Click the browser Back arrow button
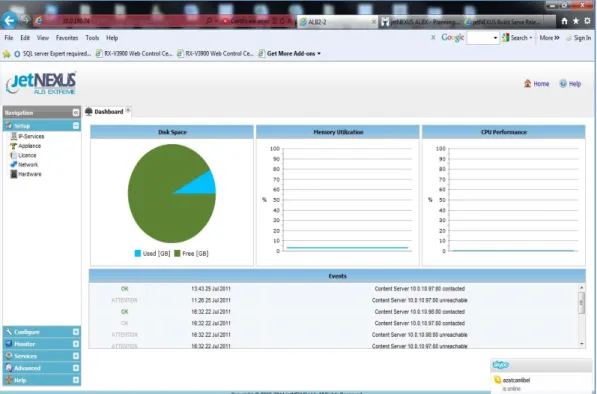This screenshot has width=597, height=394. (9, 20)
